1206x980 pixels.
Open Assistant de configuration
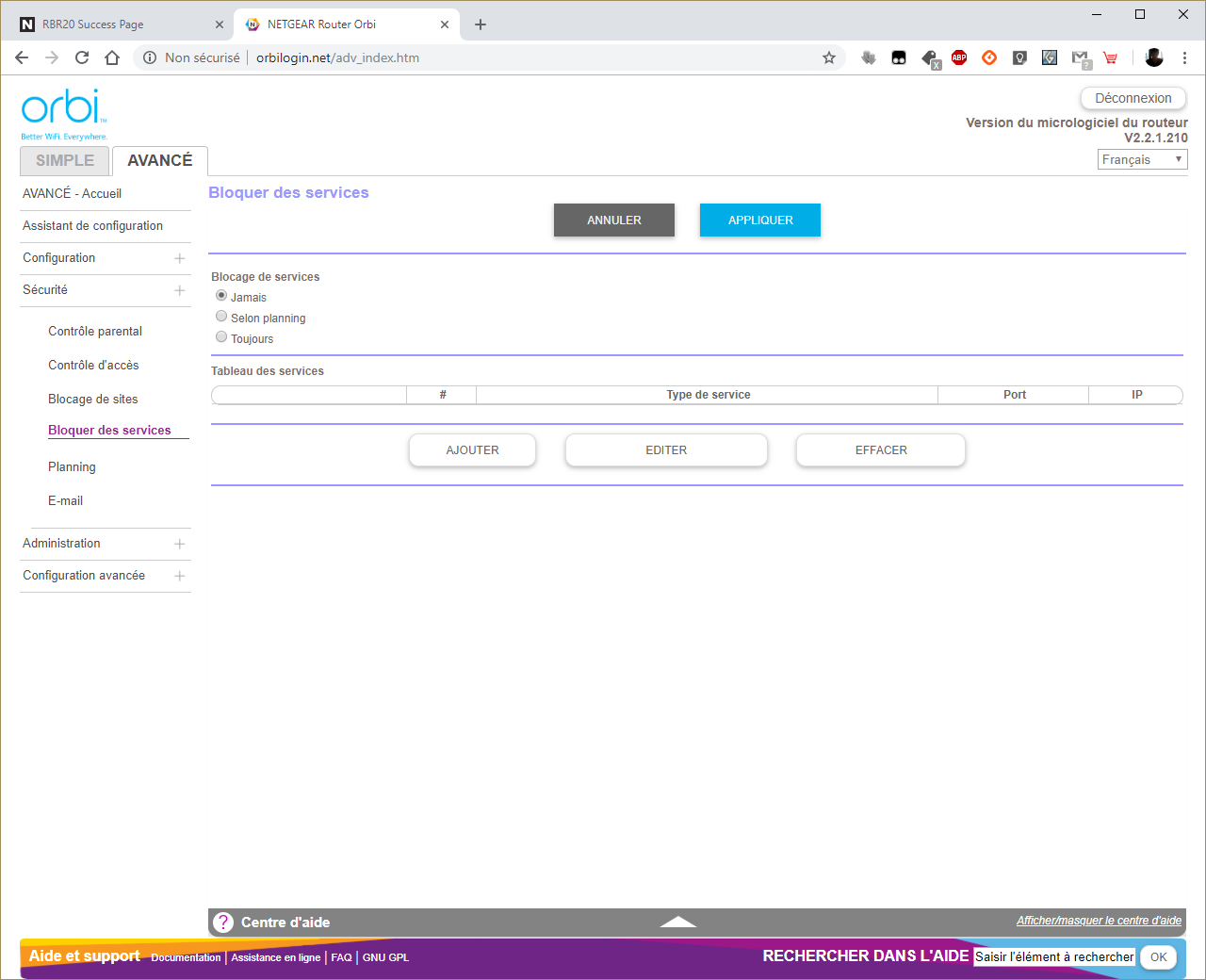pos(93,225)
